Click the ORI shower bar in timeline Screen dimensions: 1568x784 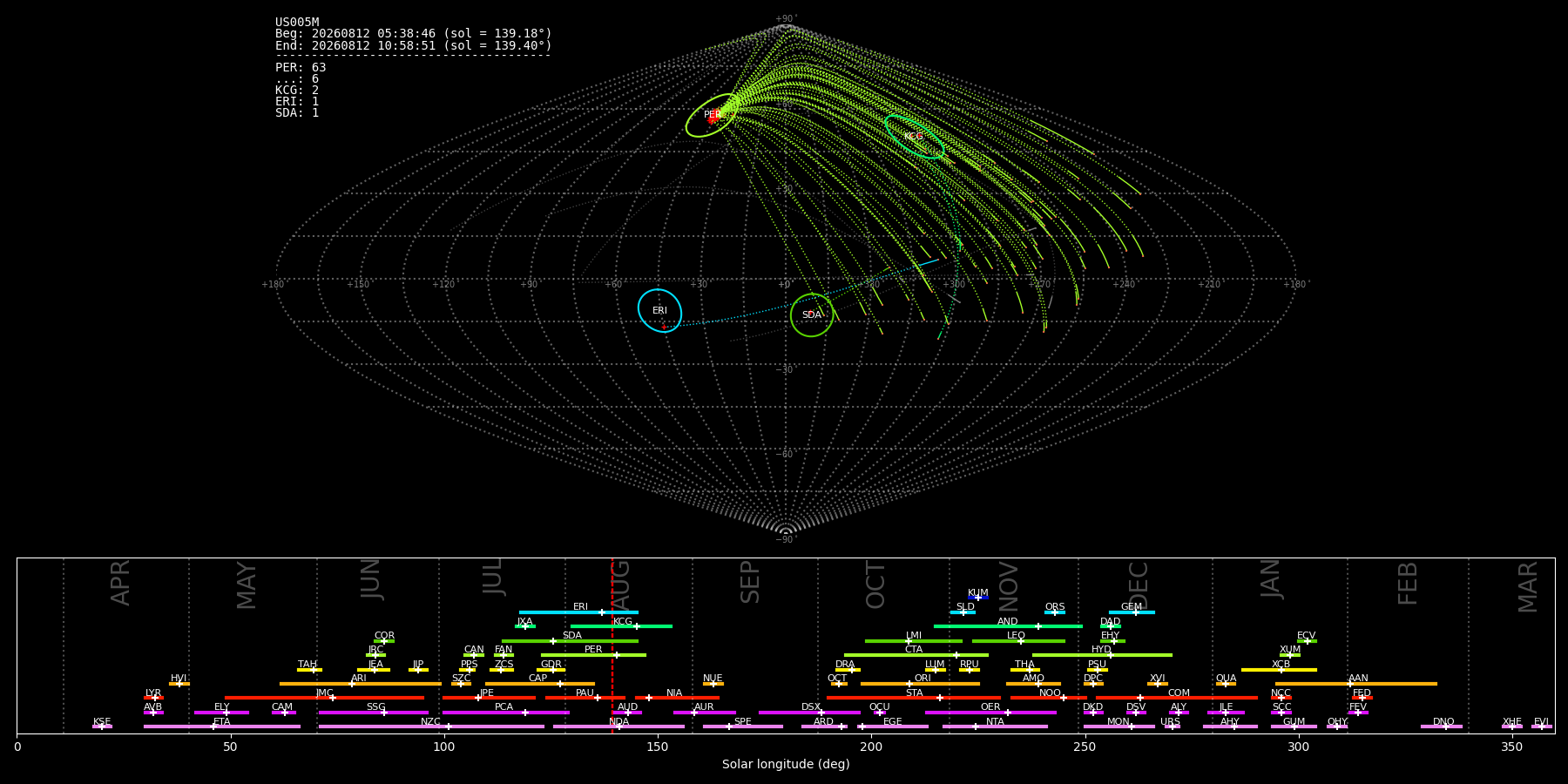920,684
